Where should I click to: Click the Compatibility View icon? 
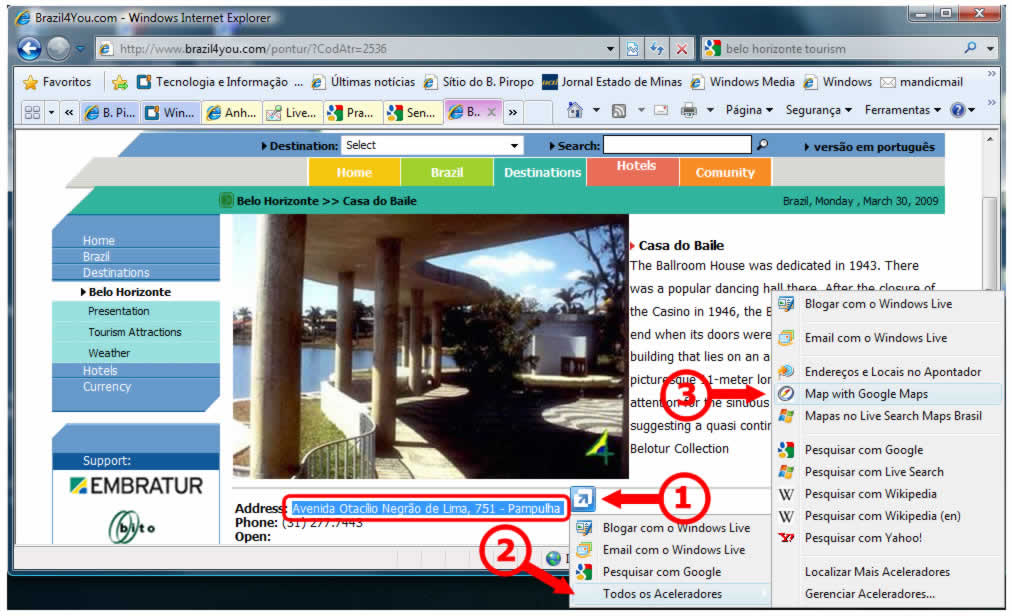coord(632,49)
